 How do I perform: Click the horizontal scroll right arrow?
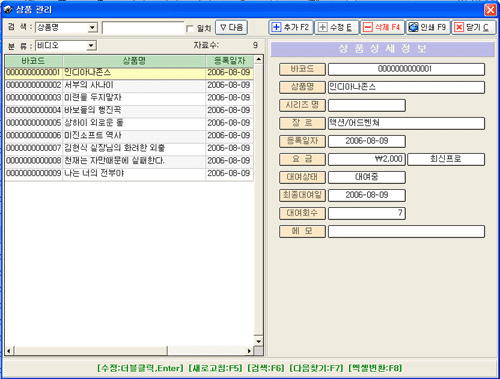249,351
